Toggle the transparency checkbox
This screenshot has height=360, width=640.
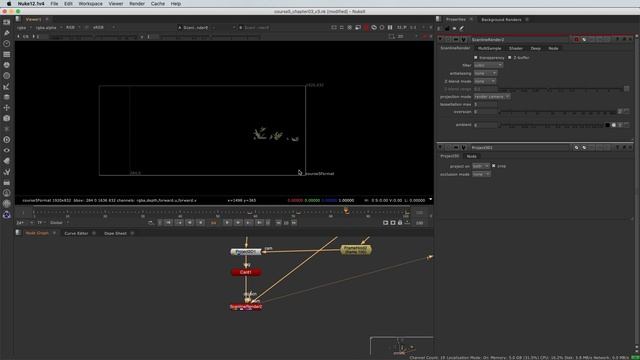[x=476, y=58]
